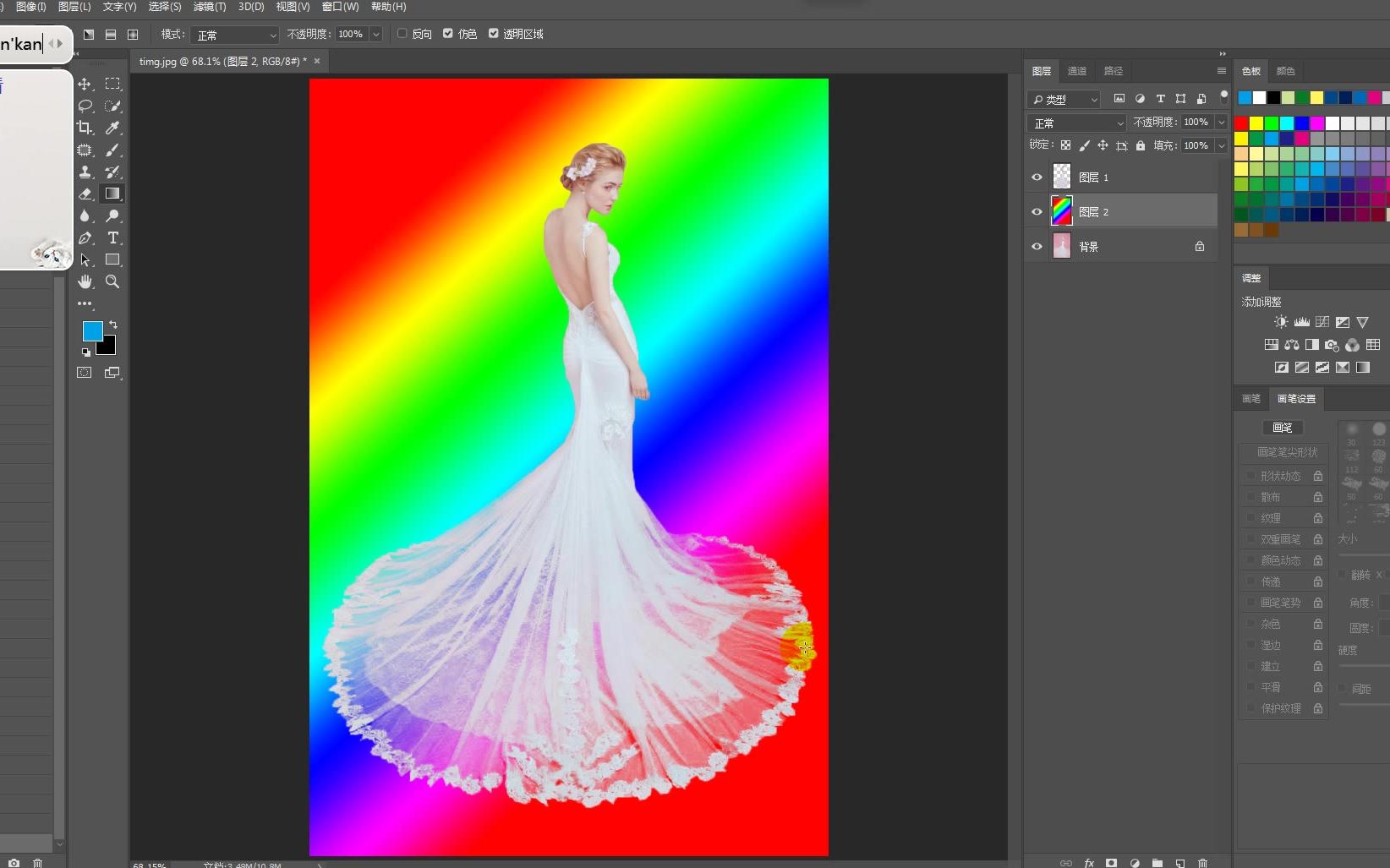Filter layers by type layers (T icon)
1390x868 pixels.
(1160, 99)
